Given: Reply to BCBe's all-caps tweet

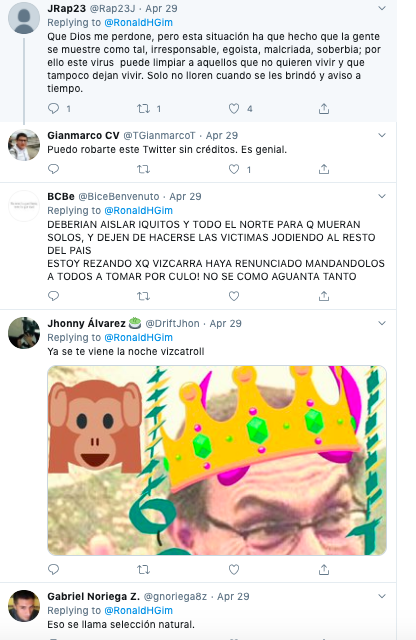Looking at the screenshot, I should [x=53, y=296].
